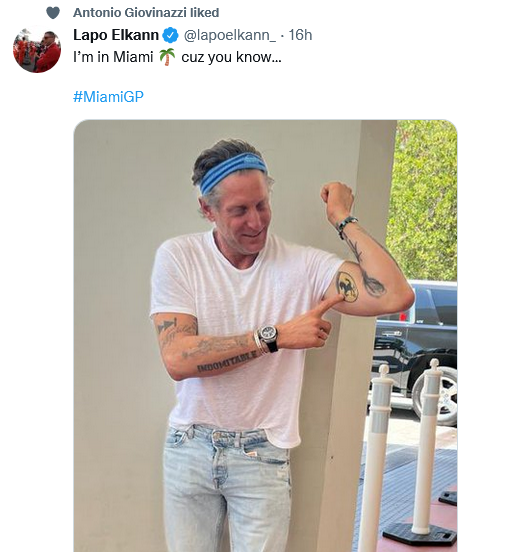Click the blue striped headband in the photo
The height and width of the screenshot is (552, 525).
233,172
